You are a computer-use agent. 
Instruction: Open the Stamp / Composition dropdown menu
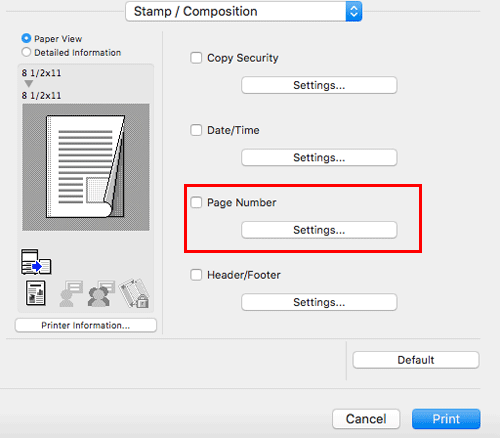[x=244, y=11]
